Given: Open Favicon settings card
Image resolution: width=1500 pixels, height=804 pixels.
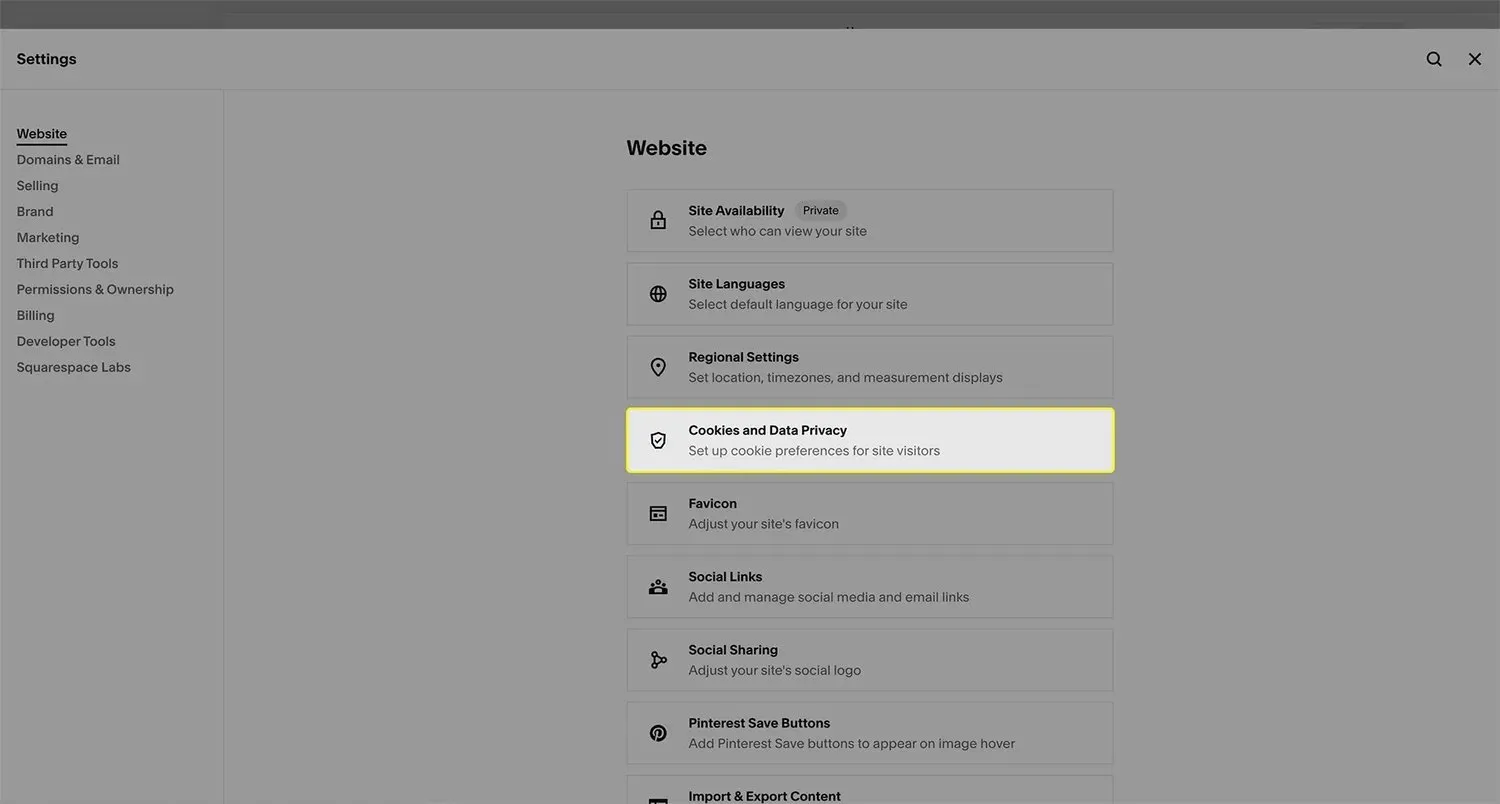Looking at the screenshot, I should (870, 513).
